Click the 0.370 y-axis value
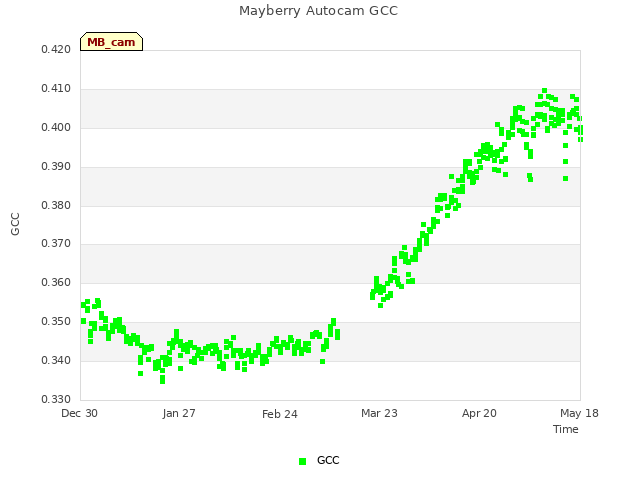This screenshot has width=640, height=480. click(x=56, y=244)
